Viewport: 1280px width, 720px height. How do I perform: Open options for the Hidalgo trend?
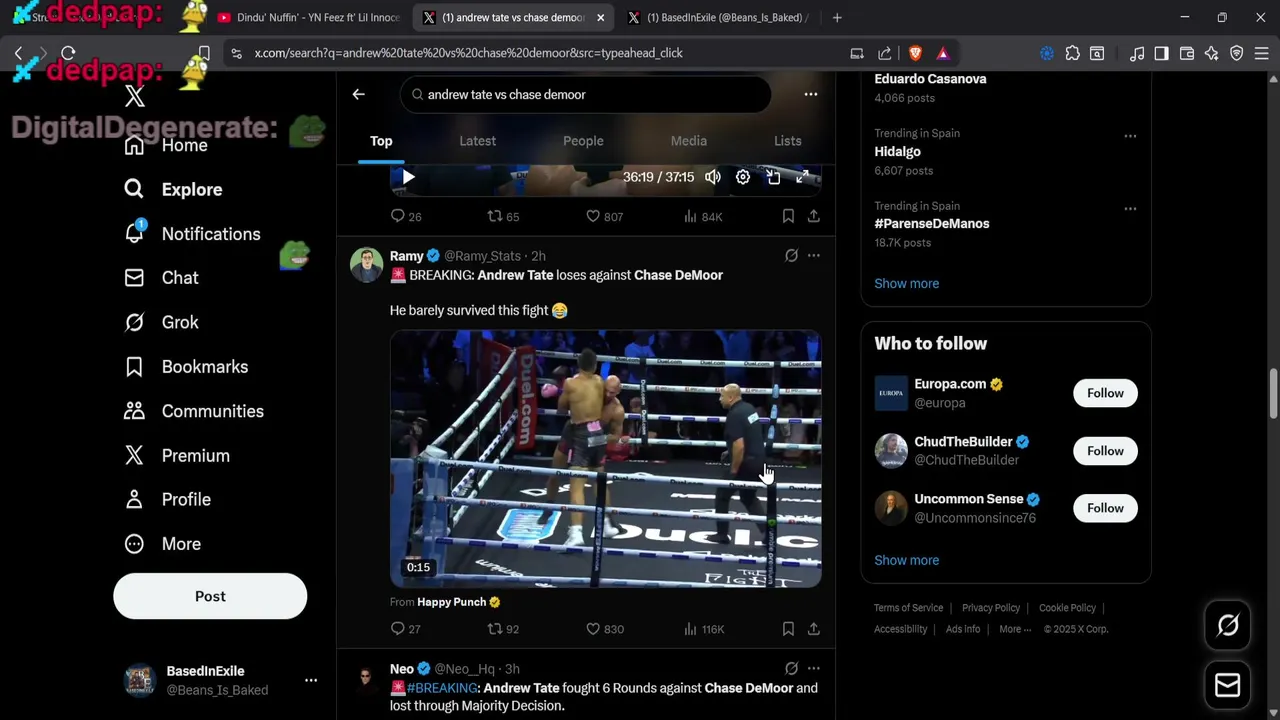pos(1130,136)
